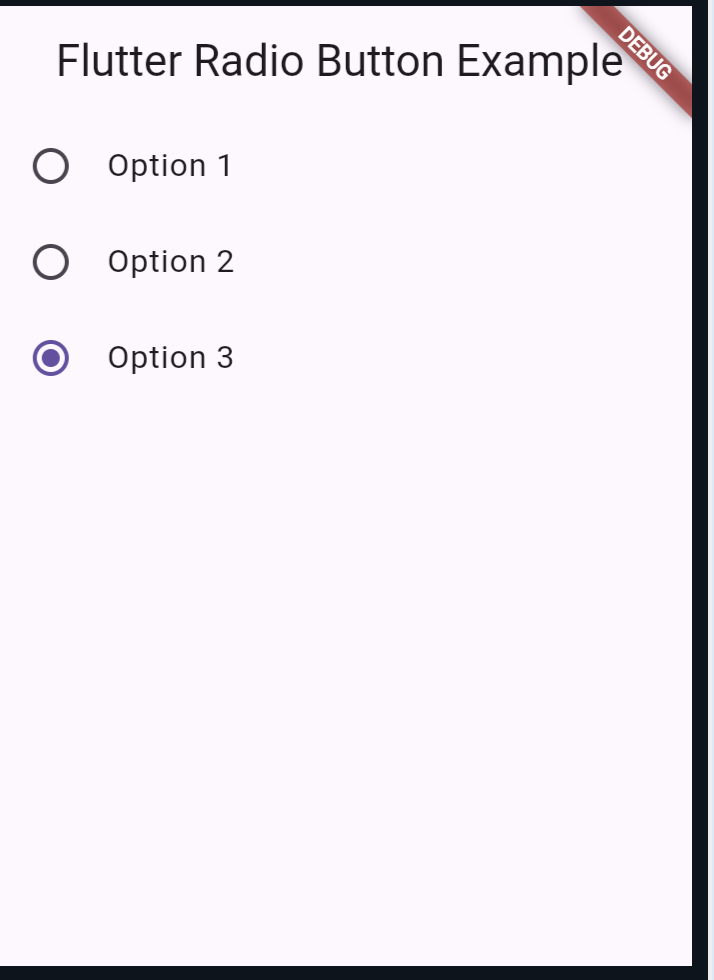Screen dimensions: 714x980
Task: Click the filled Option 3 radio button
Action: [x=51, y=358]
